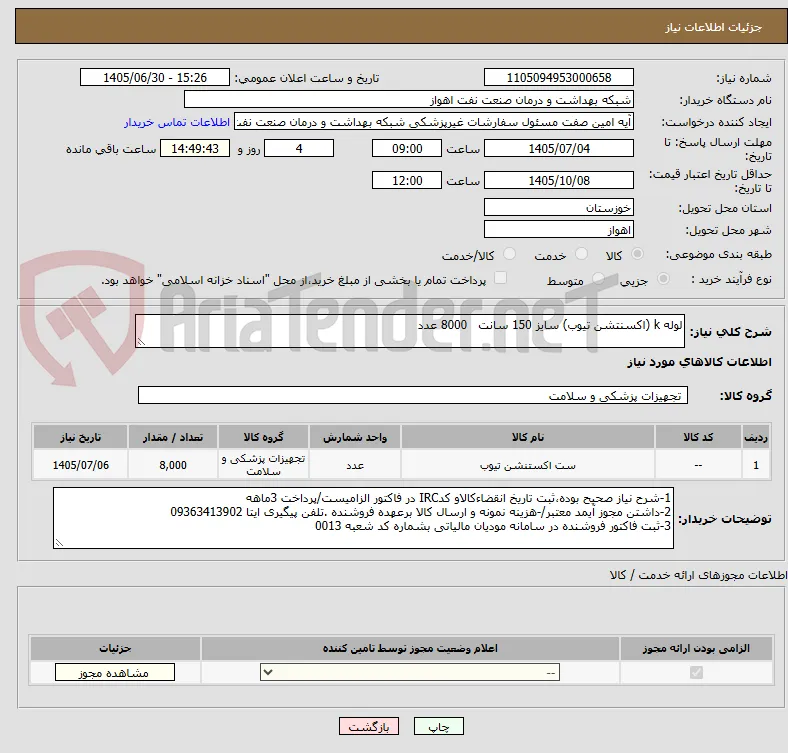Click the ردیف column header
The image size is (788, 753).
tap(756, 437)
